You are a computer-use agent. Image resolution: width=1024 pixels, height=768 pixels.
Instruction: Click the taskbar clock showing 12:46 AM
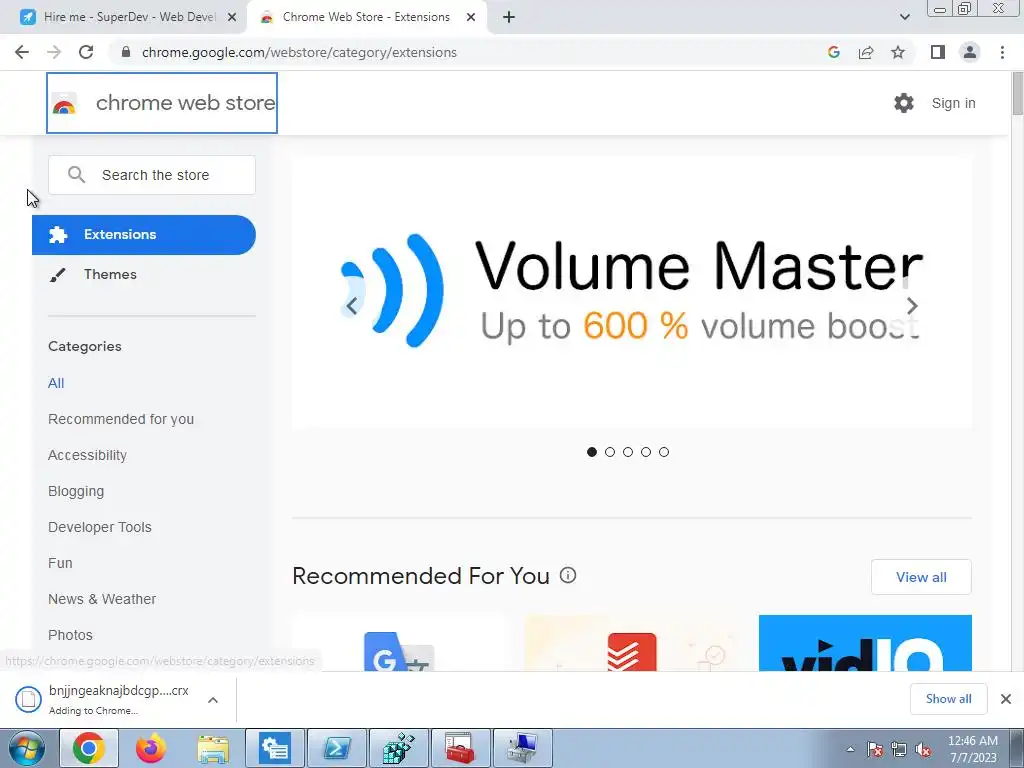(972, 749)
